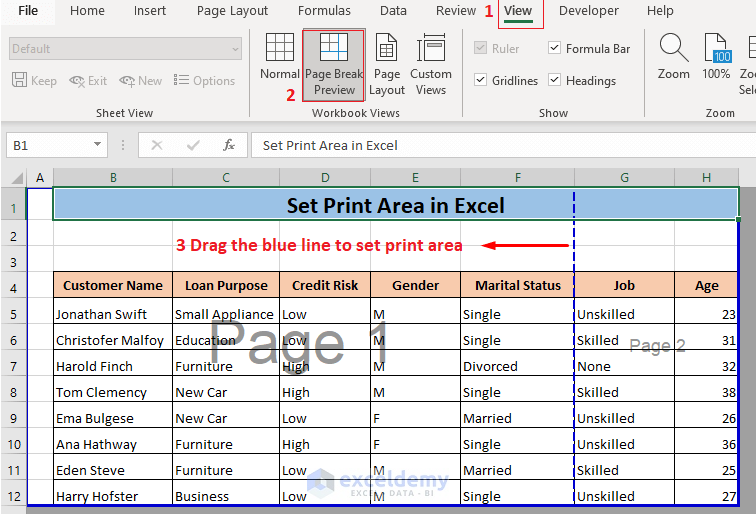Click the Name Box showing B1

click(x=57, y=145)
